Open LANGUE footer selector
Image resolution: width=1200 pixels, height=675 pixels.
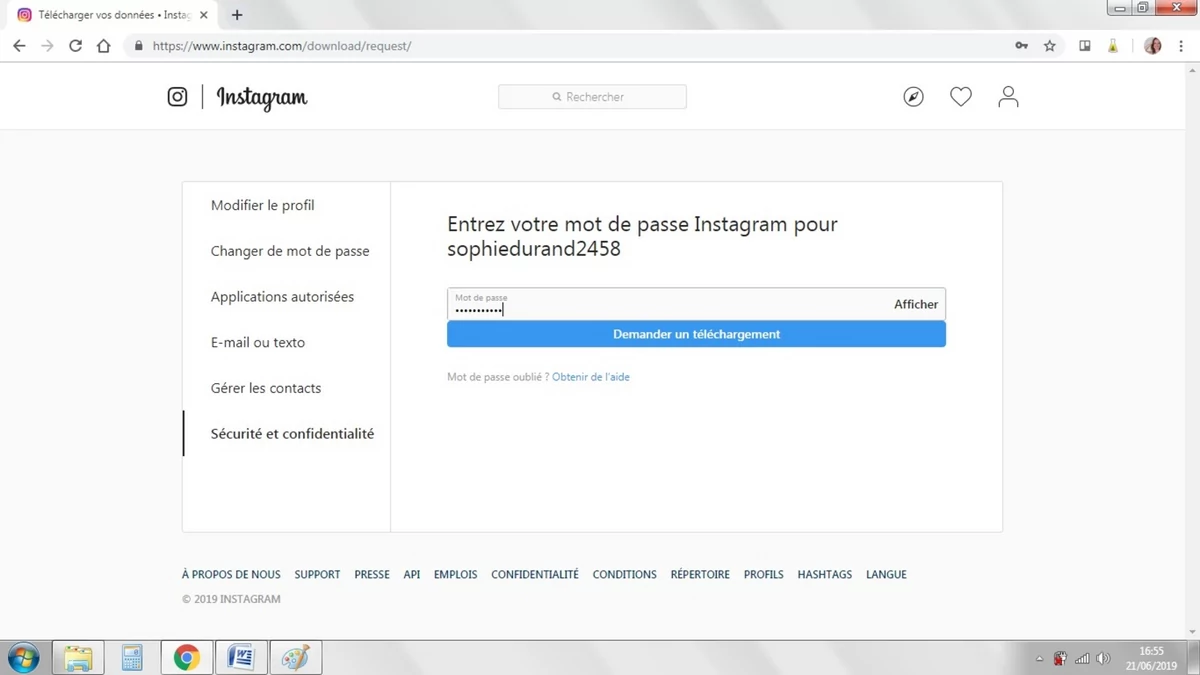click(886, 574)
